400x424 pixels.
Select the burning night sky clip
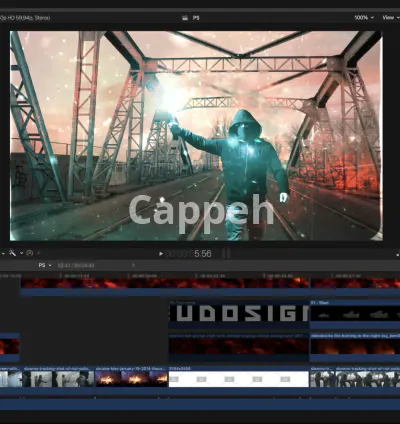pyautogui.click(x=355, y=347)
